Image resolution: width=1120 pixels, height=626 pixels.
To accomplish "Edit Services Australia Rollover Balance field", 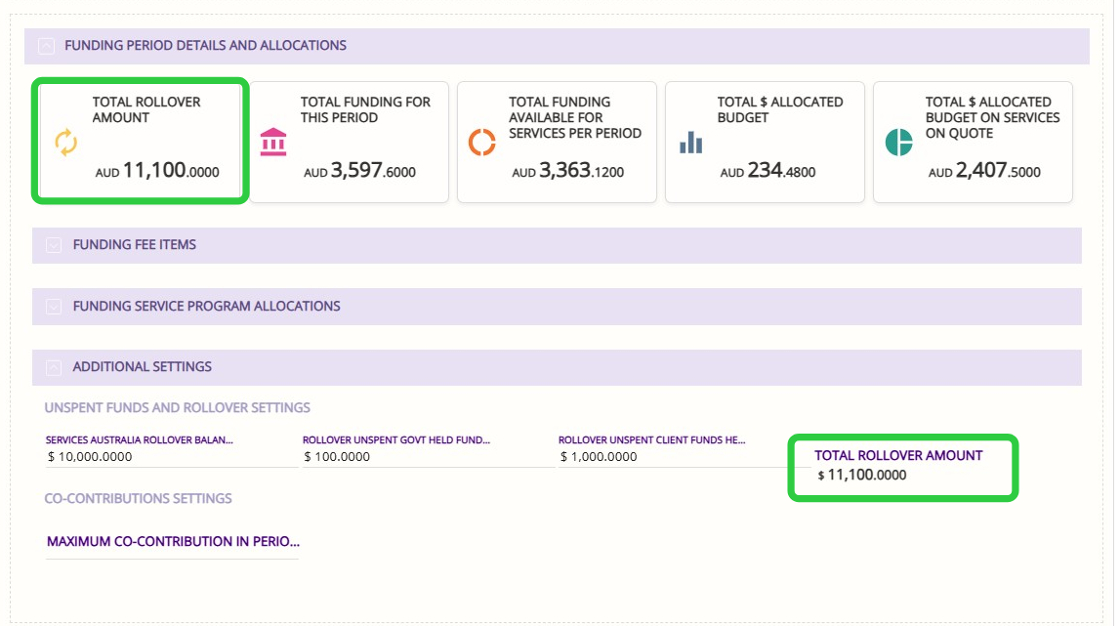I will click(170, 457).
